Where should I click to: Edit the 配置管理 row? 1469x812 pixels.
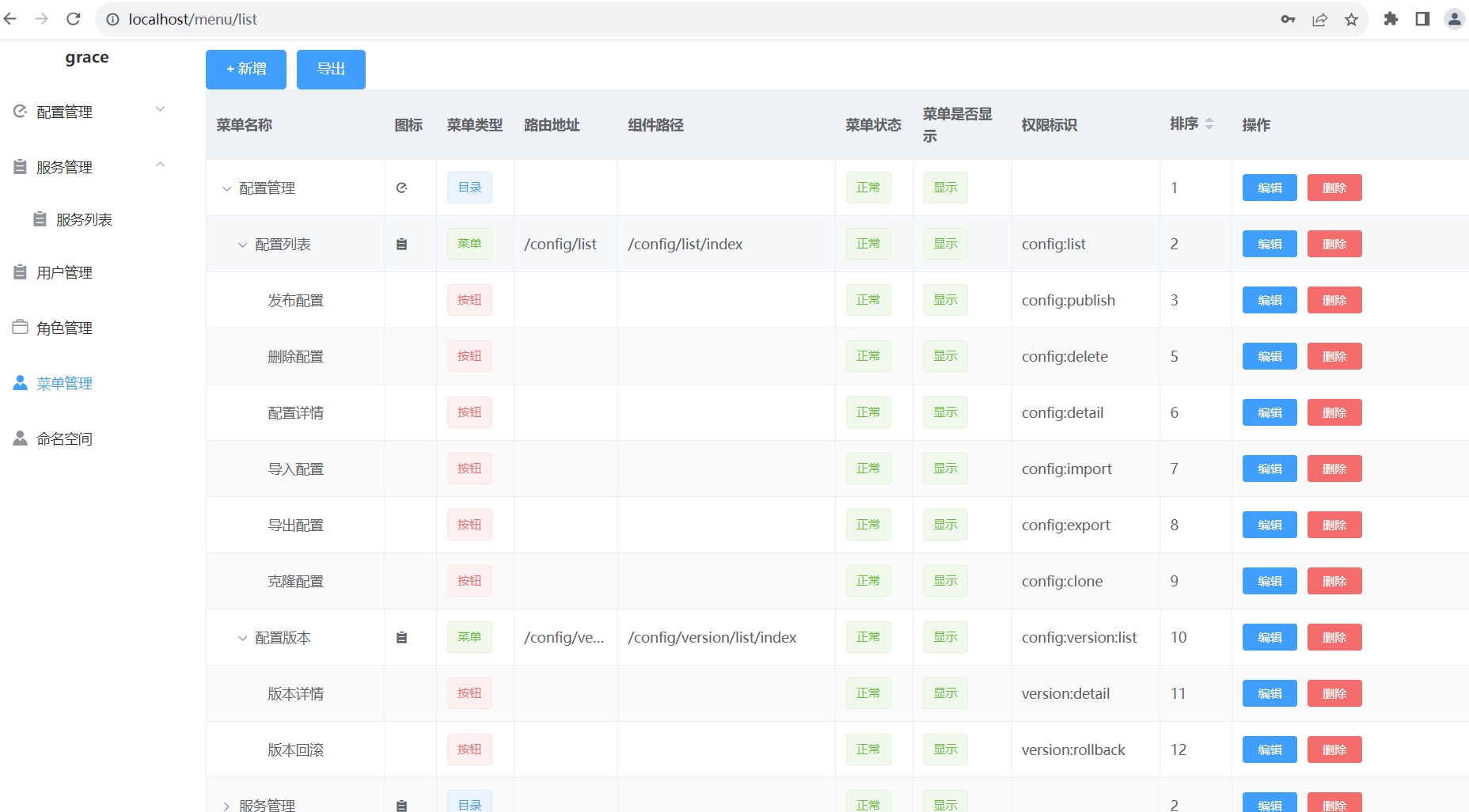[1270, 188]
